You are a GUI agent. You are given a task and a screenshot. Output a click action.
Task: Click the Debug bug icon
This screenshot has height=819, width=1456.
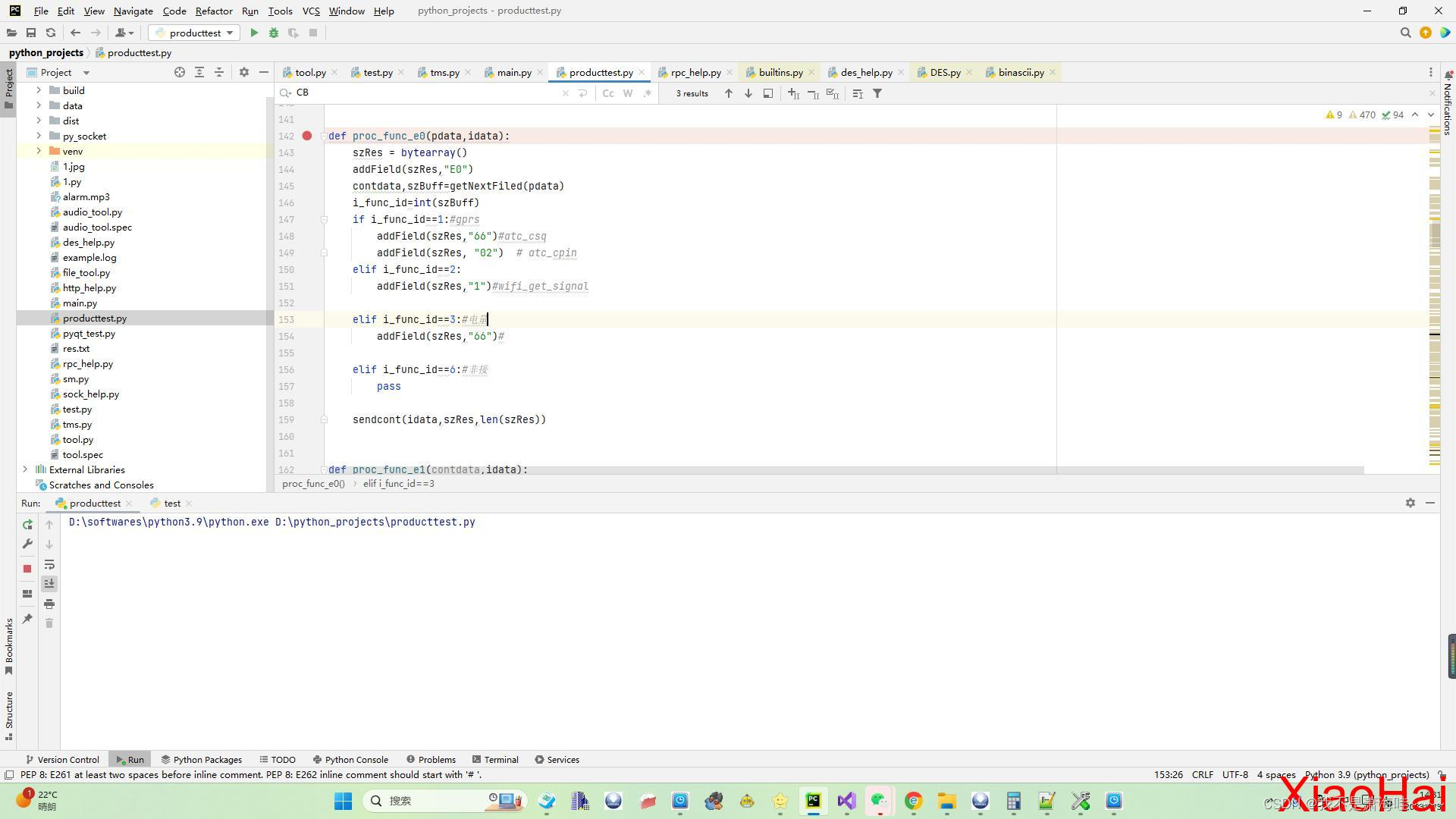point(274,33)
